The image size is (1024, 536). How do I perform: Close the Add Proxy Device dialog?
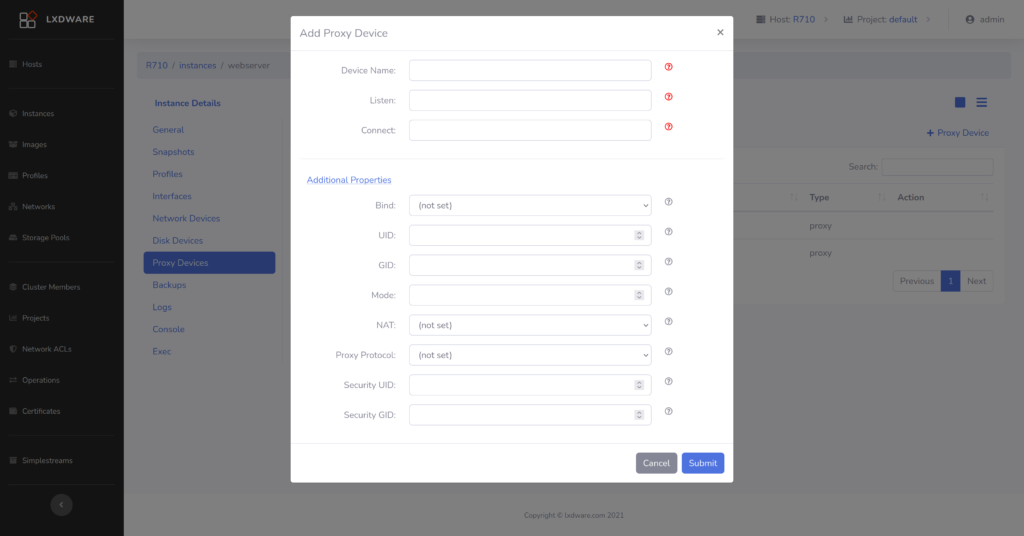[x=720, y=32]
